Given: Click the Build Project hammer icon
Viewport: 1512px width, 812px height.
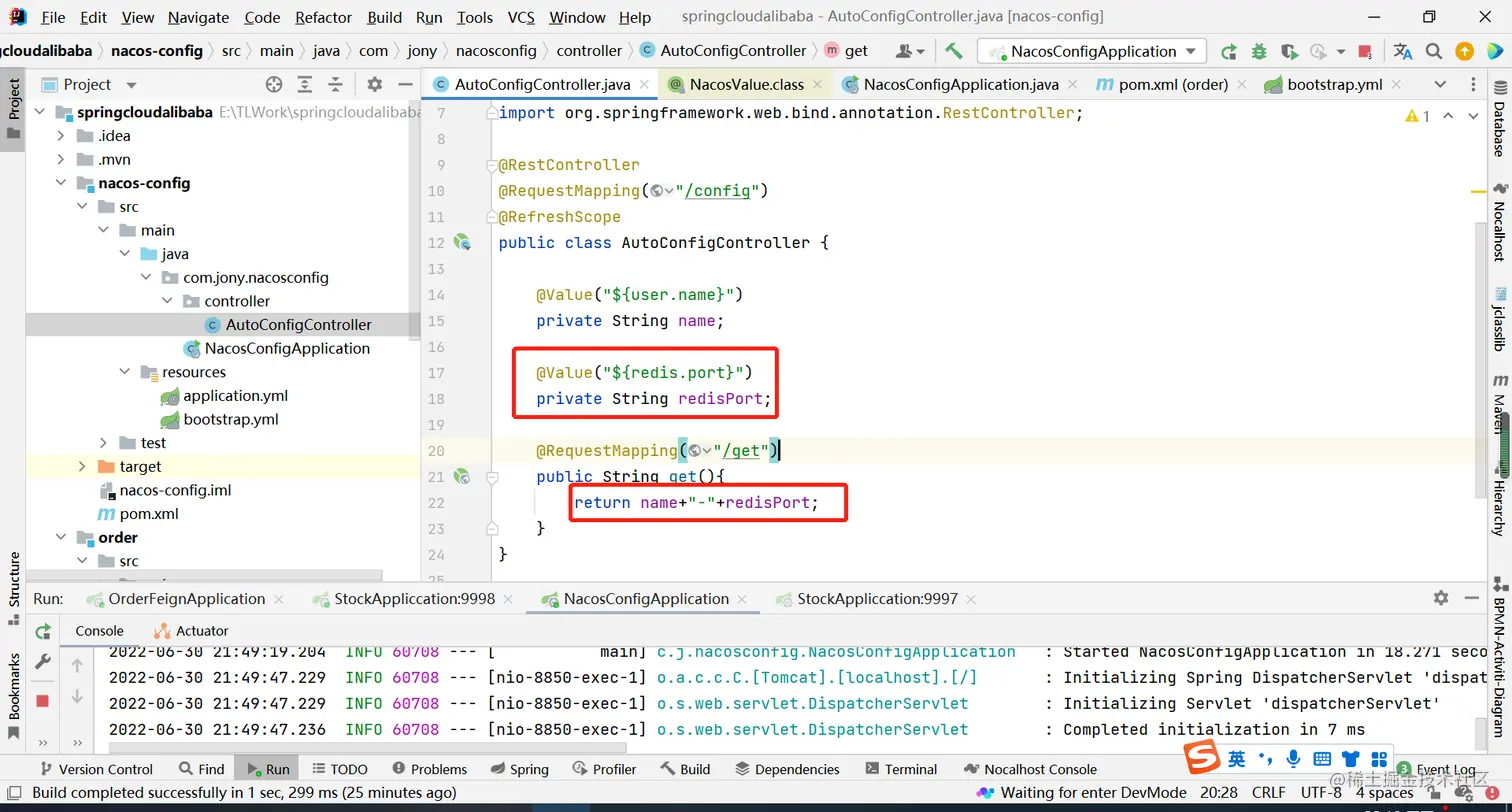Looking at the screenshot, I should pyautogui.click(x=953, y=51).
